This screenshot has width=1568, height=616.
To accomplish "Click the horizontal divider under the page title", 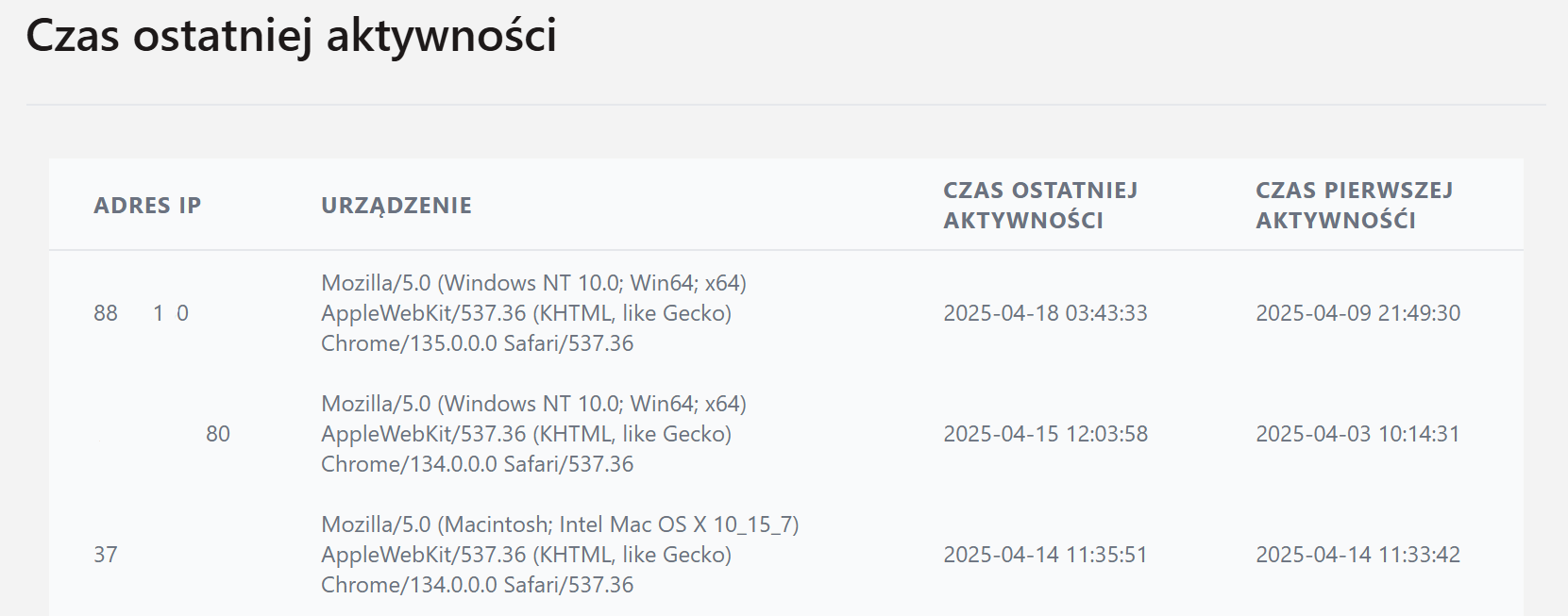I will 785,104.
